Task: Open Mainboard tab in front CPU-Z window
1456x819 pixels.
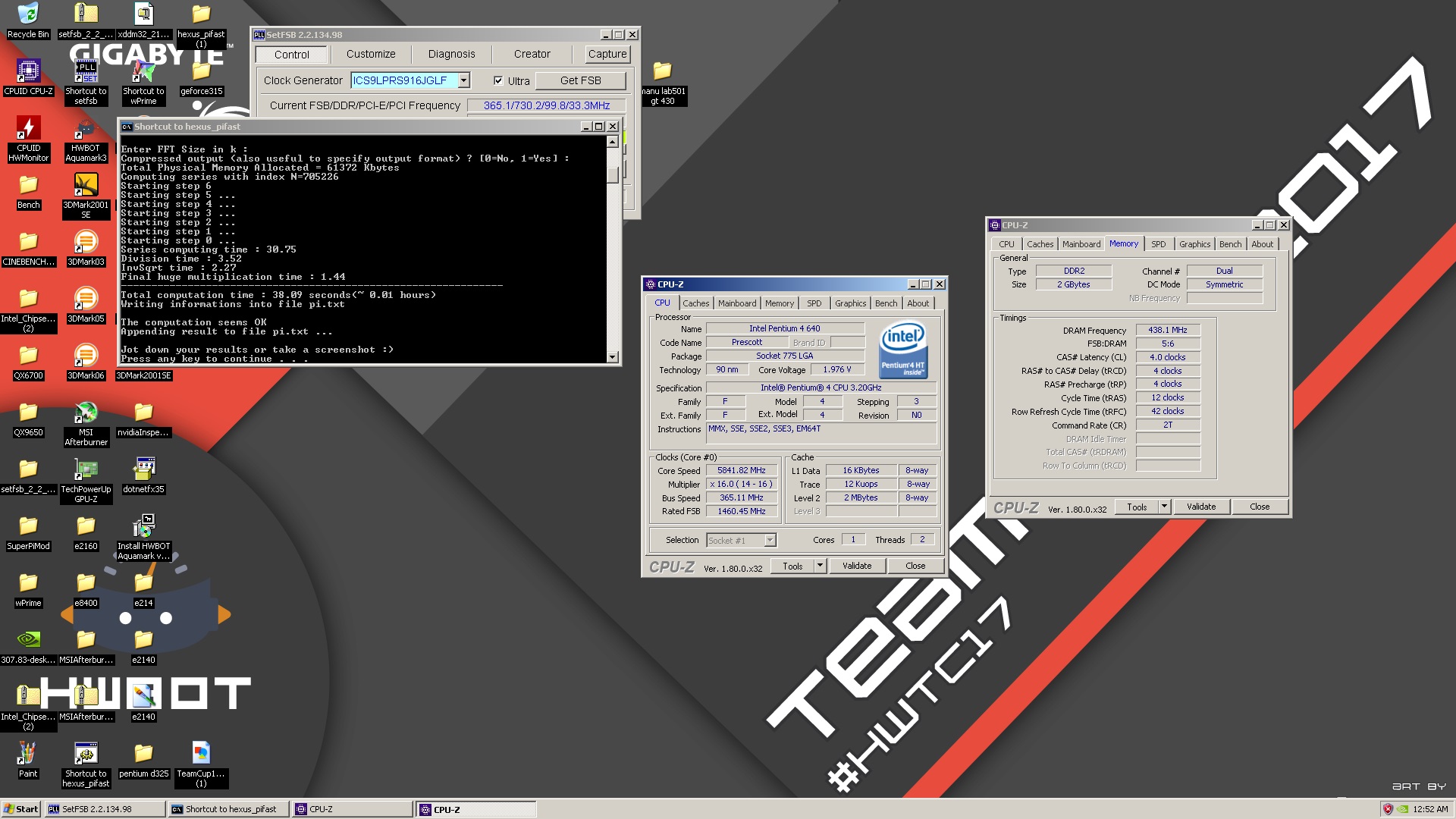Action: [x=737, y=303]
